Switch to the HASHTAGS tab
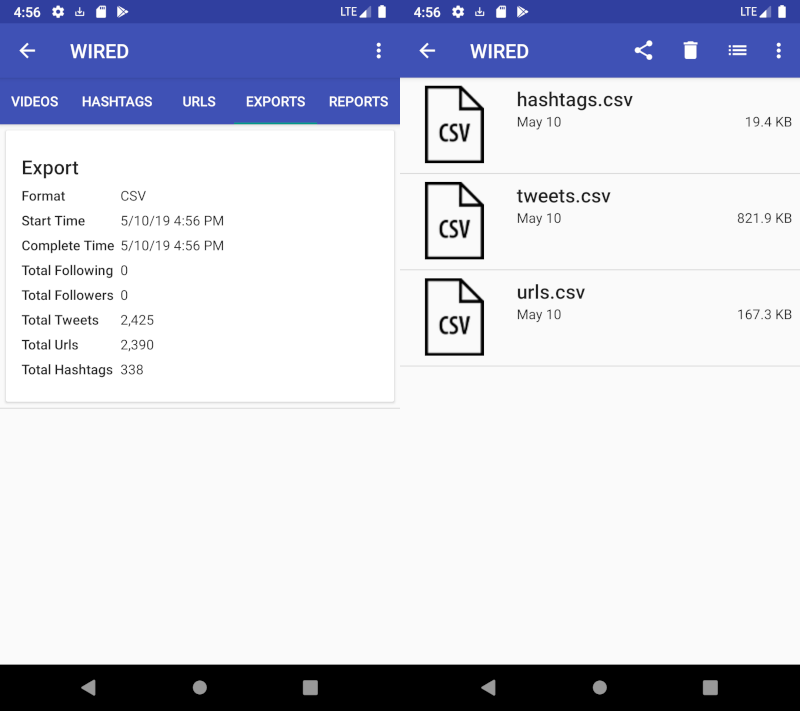 pyautogui.click(x=117, y=102)
